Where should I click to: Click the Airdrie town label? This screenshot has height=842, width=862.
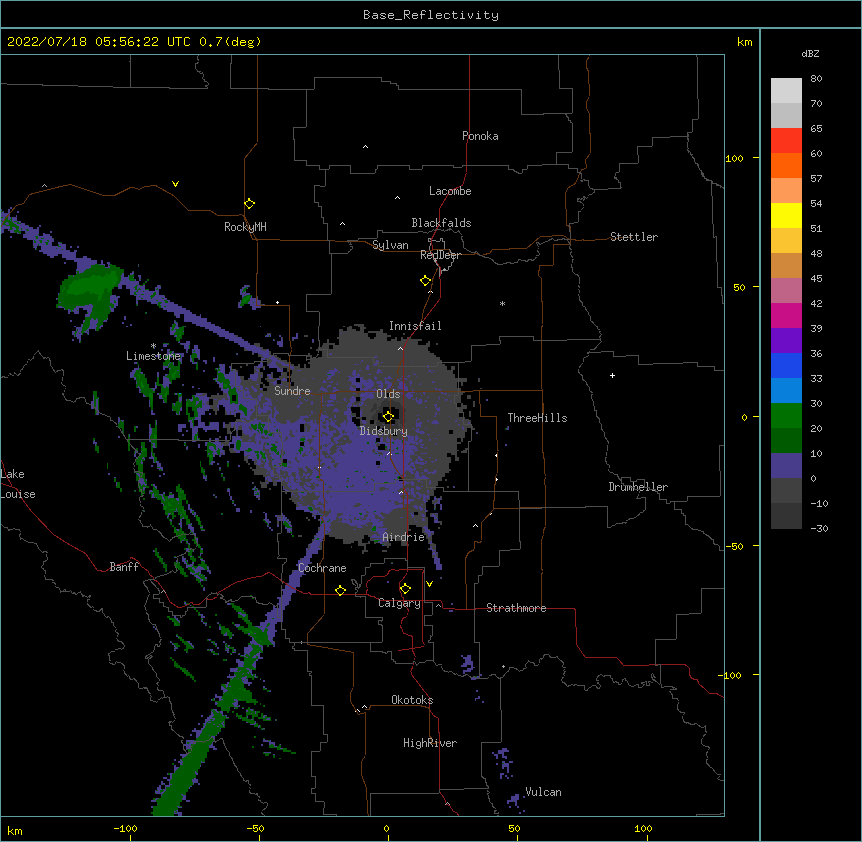(404, 537)
